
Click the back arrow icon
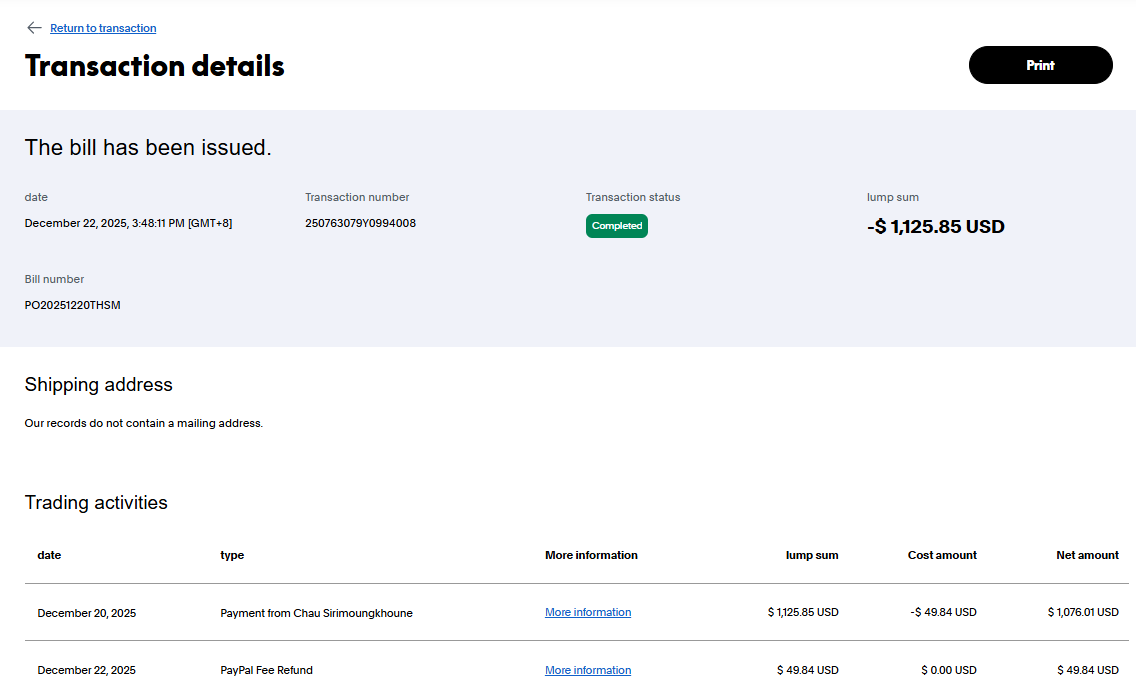[34, 28]
